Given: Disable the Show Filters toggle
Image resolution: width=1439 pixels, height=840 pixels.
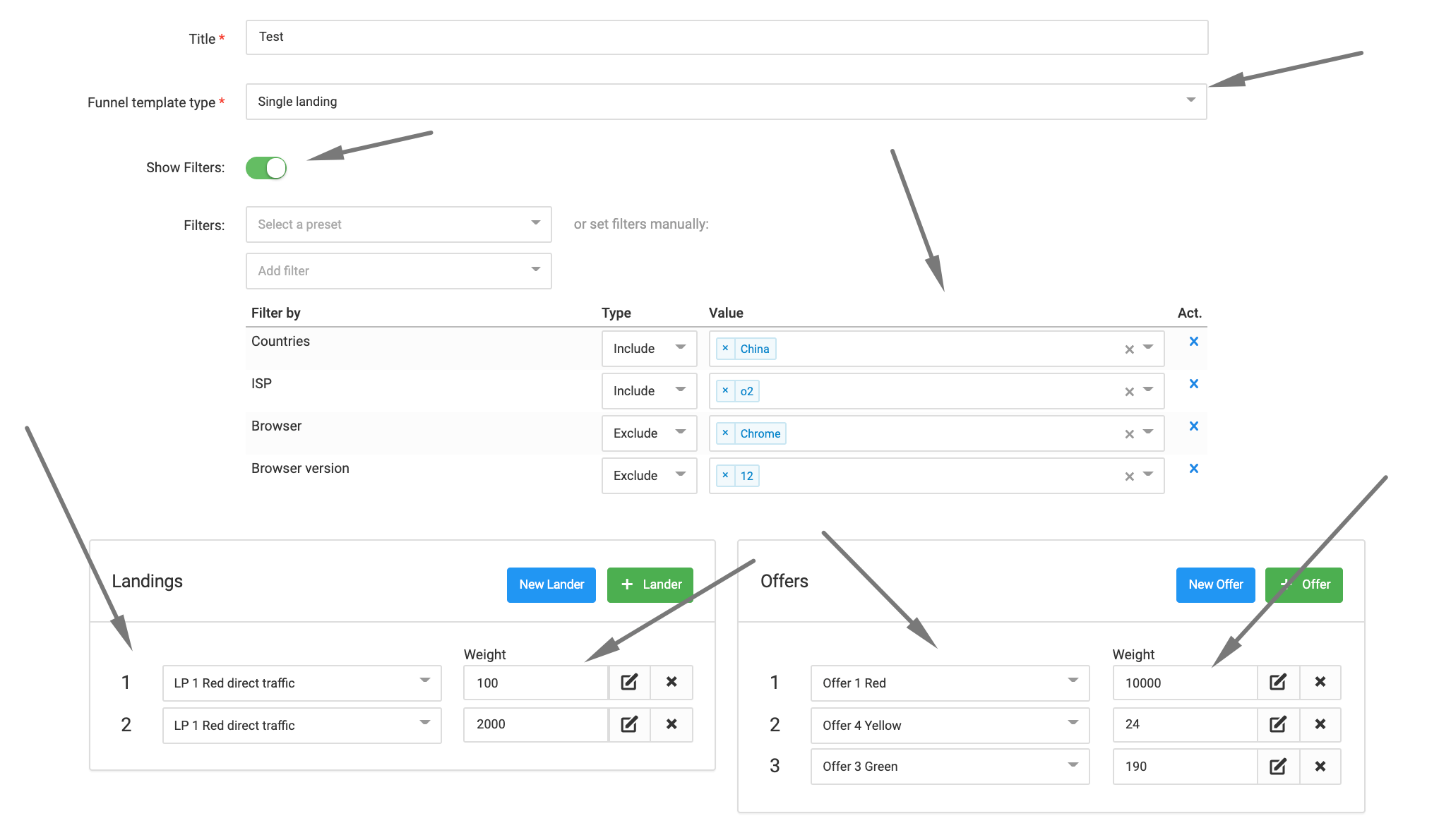Looking at the screenshot, I should (266, 167).
